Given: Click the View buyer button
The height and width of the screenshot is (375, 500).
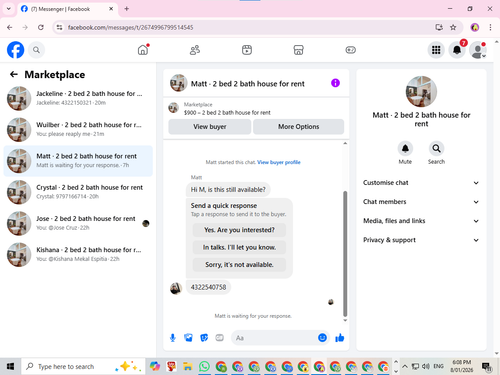Looking at the screenshot, I should coord(210,127).
